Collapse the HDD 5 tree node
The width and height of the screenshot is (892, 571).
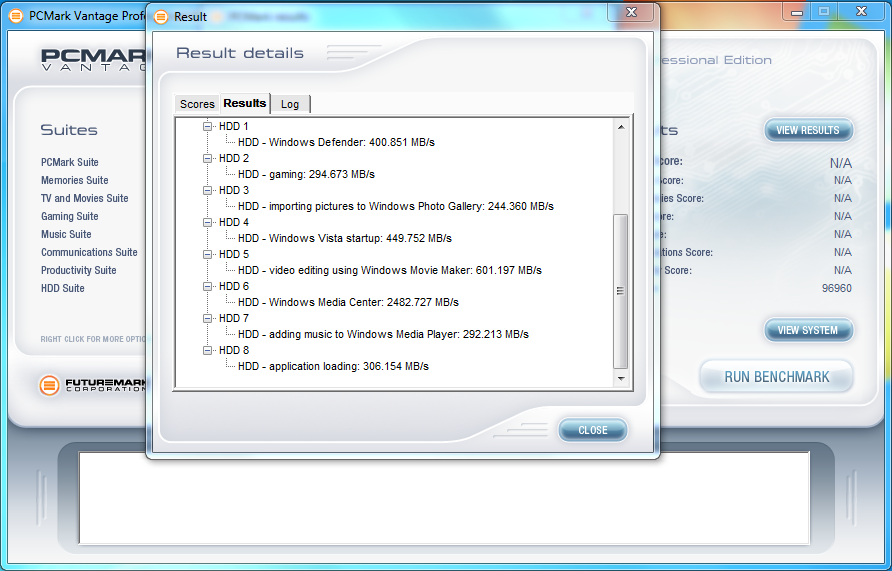[208, 254]
